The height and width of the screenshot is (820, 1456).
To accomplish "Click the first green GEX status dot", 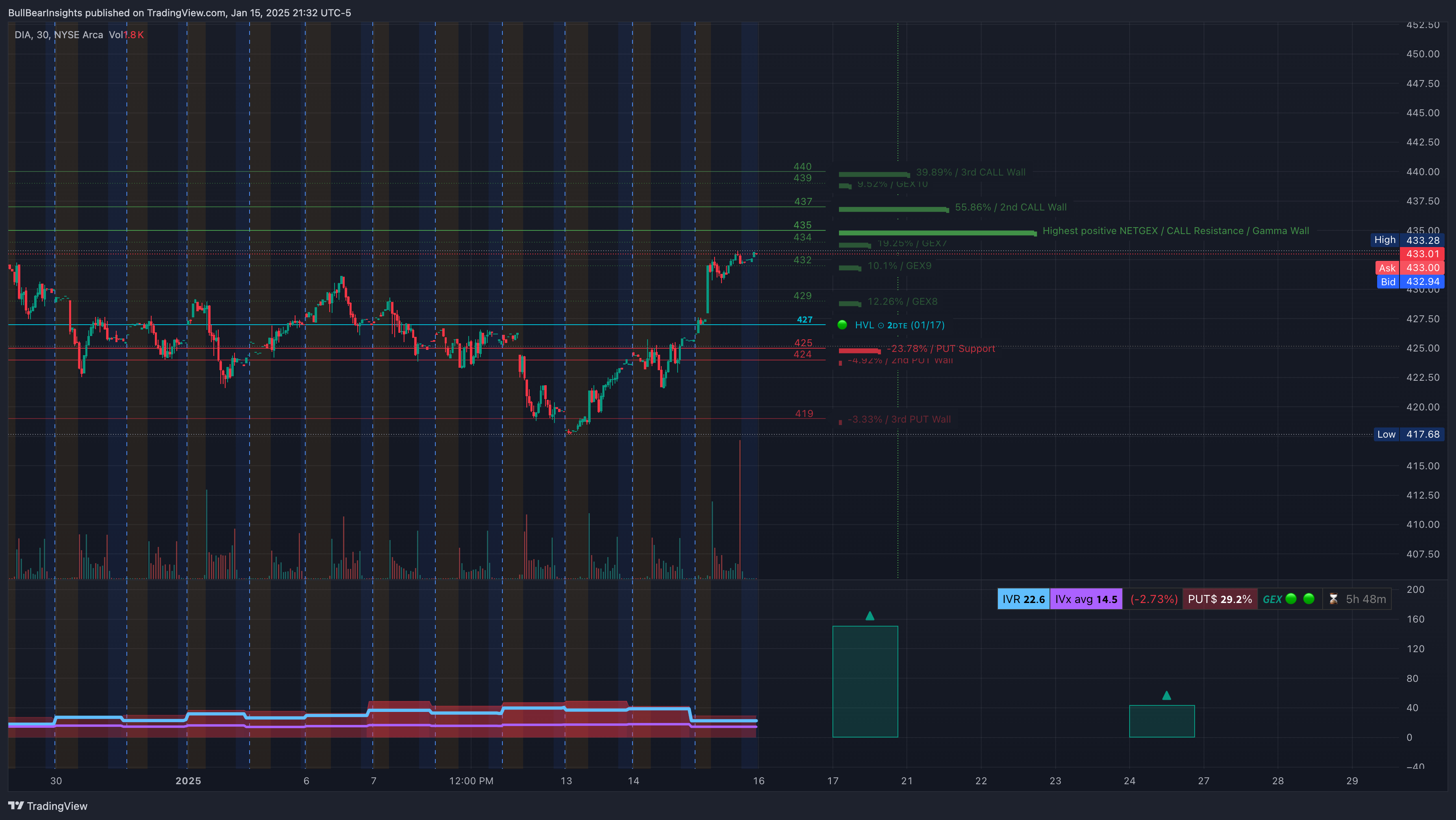I will 1291,599.
